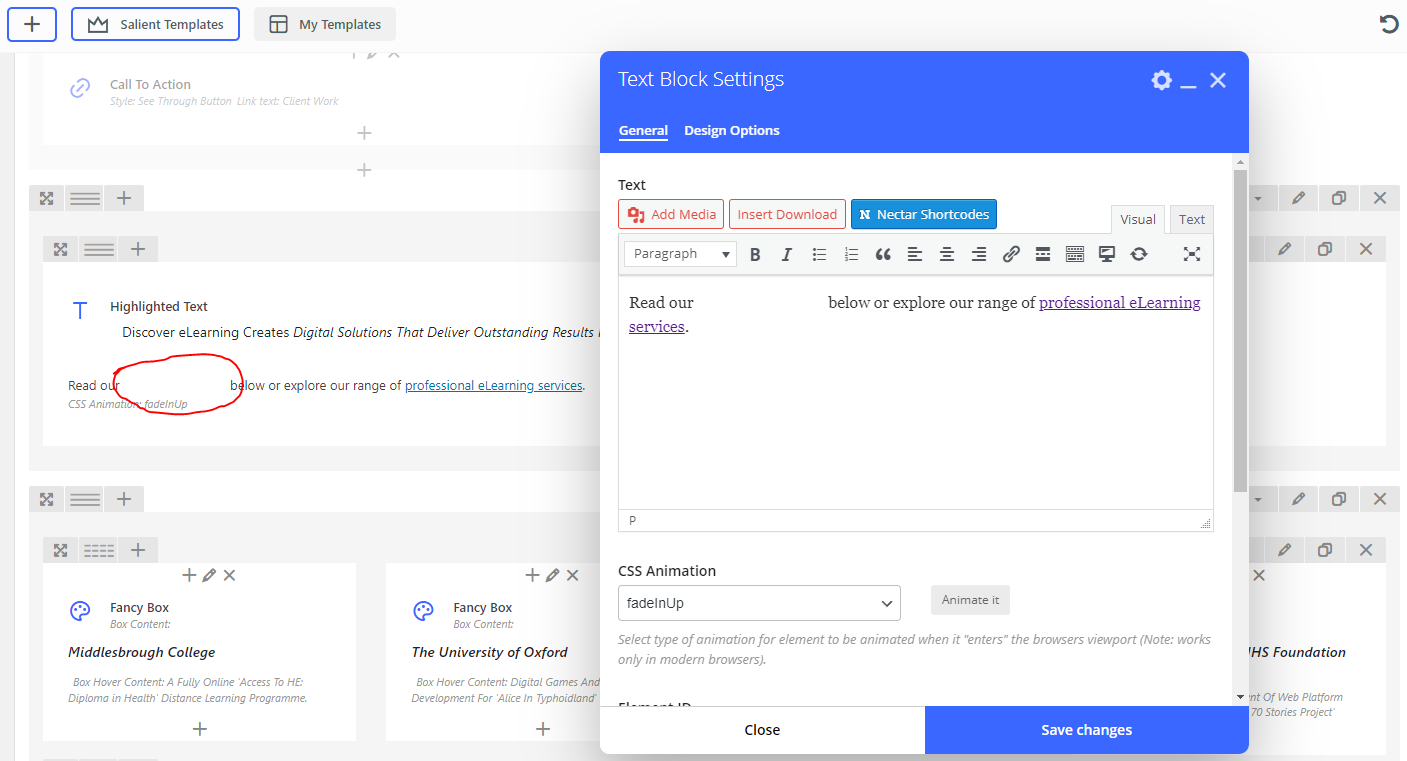Toggle bold formatting in the text editor
This screenshot has height=761, width=1407.
tap(755, 254)
